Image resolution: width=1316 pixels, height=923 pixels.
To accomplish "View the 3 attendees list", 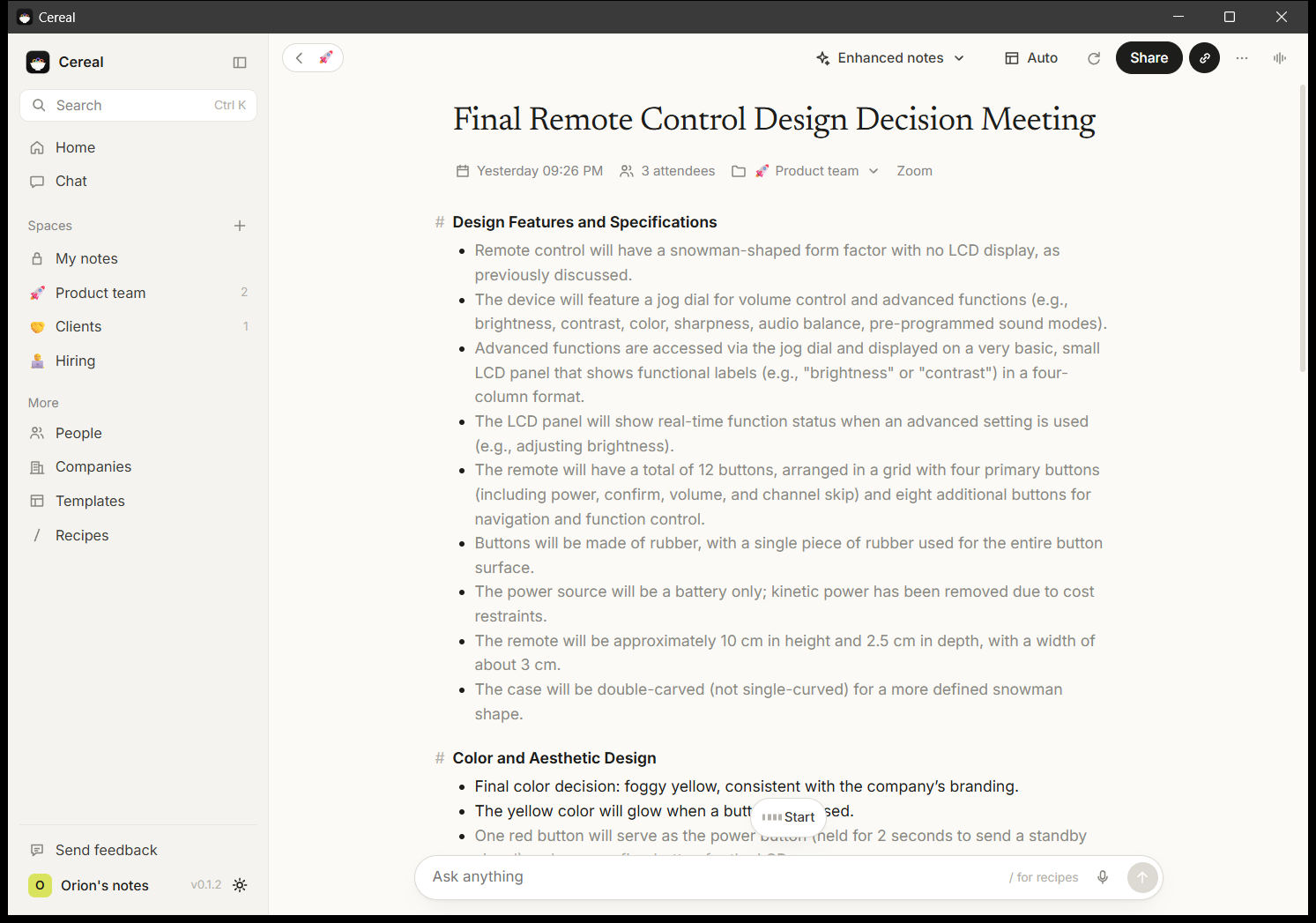I will [667, 171].
